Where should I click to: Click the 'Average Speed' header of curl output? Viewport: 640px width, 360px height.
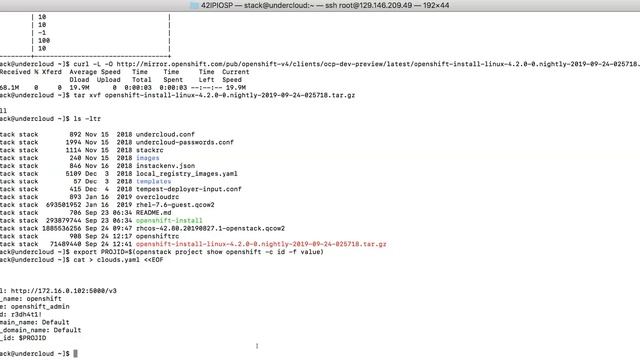[x=95, y=72]
